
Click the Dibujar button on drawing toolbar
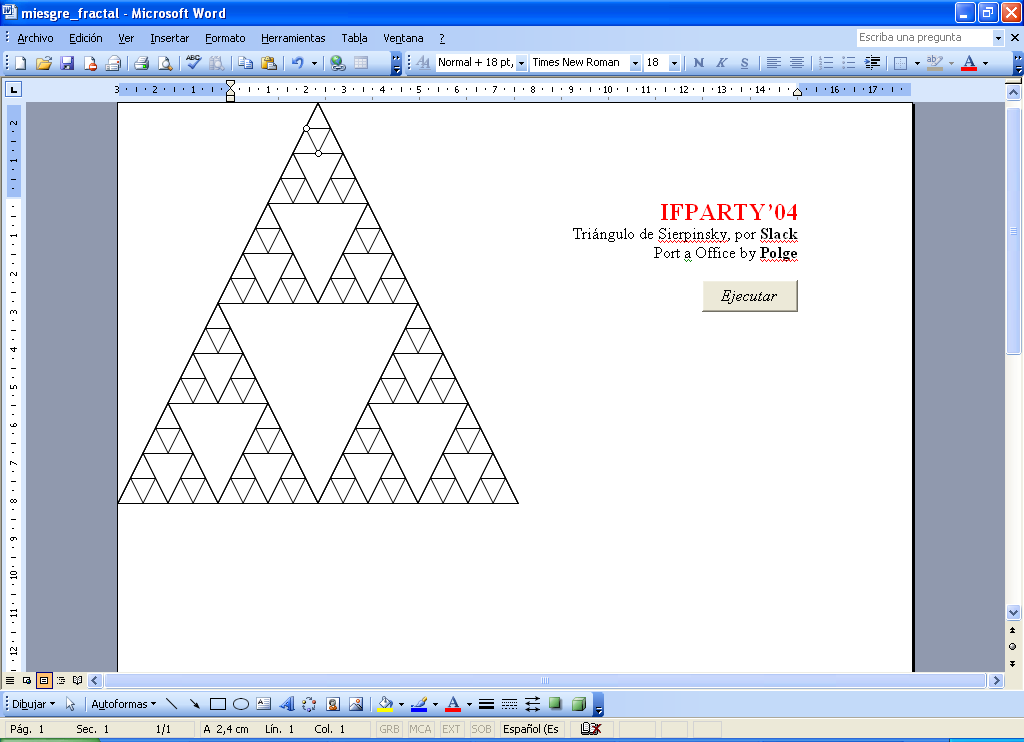[33, 704]
